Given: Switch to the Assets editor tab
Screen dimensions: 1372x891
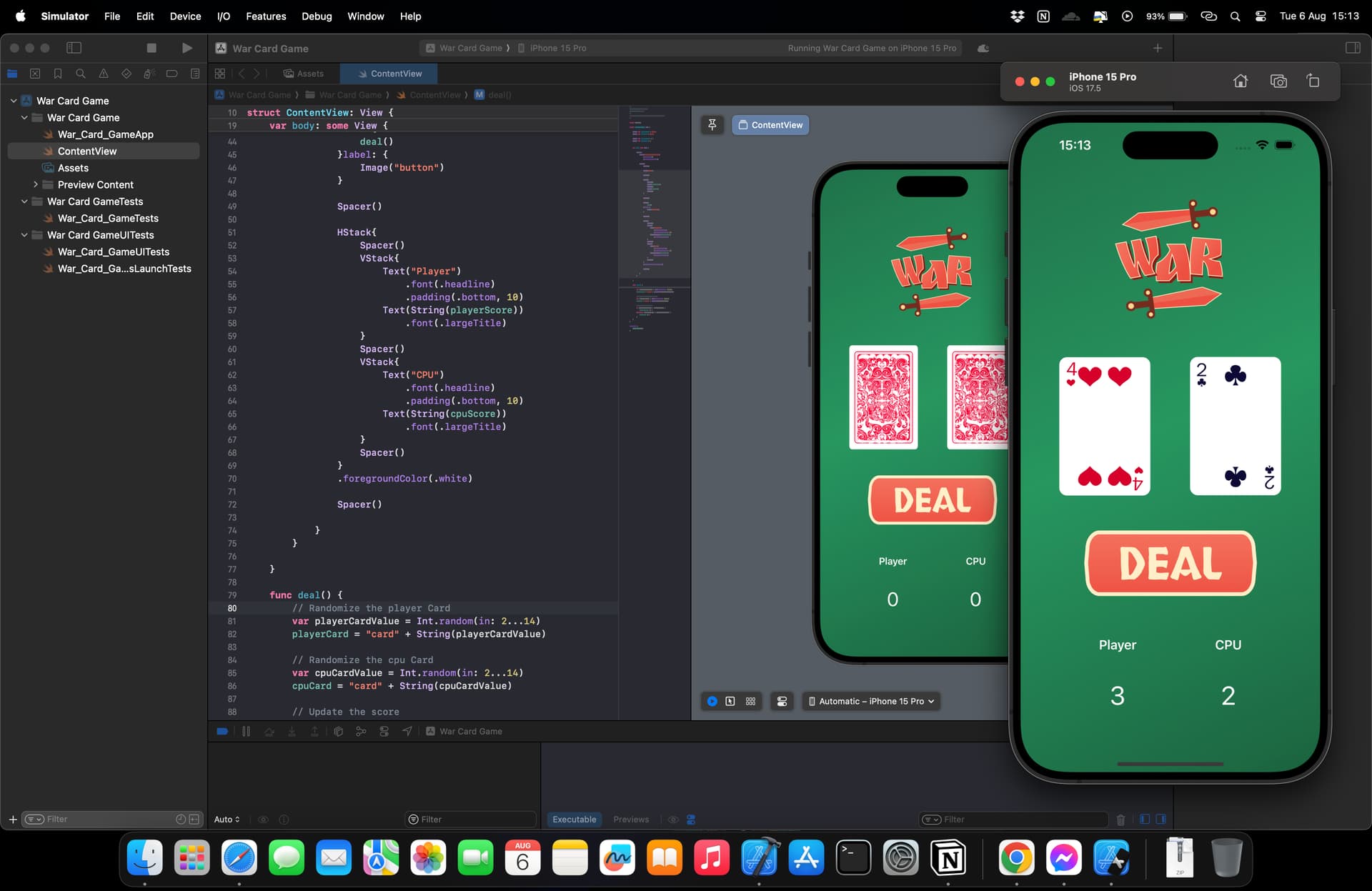Looking at the screenshot, I should click(304, 74).
